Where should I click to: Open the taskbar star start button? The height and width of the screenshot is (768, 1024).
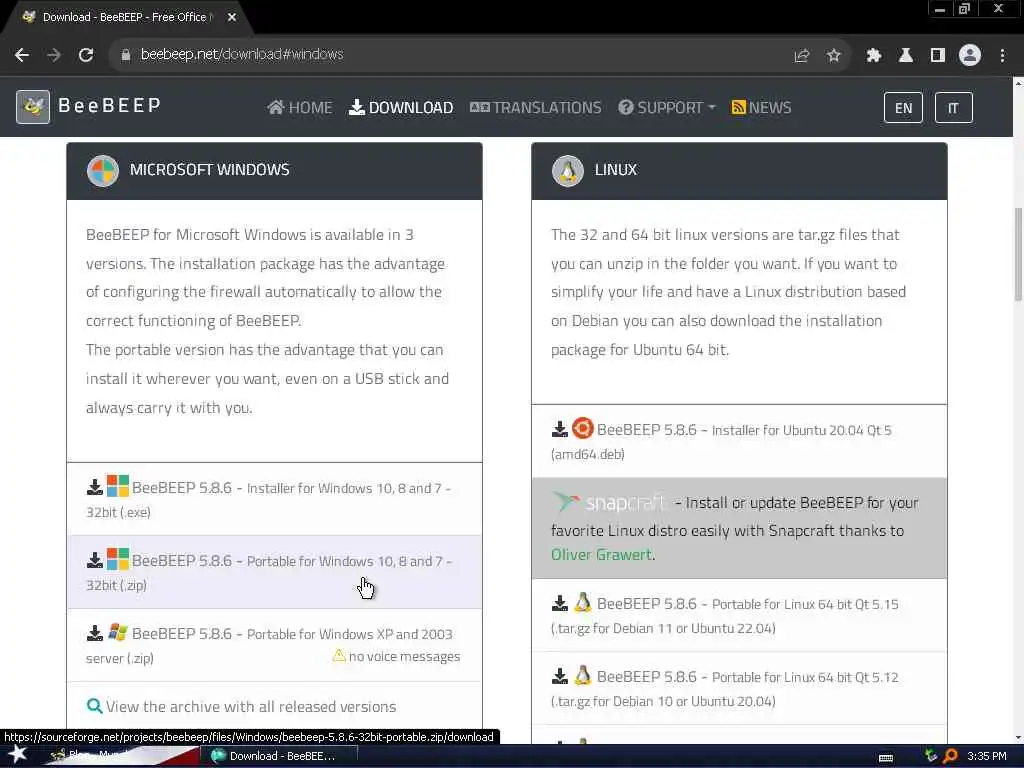coord(18,755)
